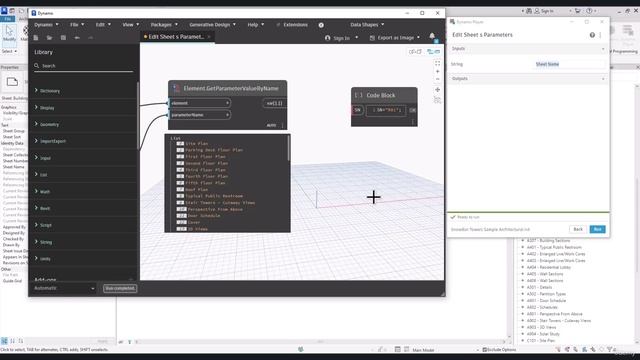Open the Extensions menu

click(292, 25)
